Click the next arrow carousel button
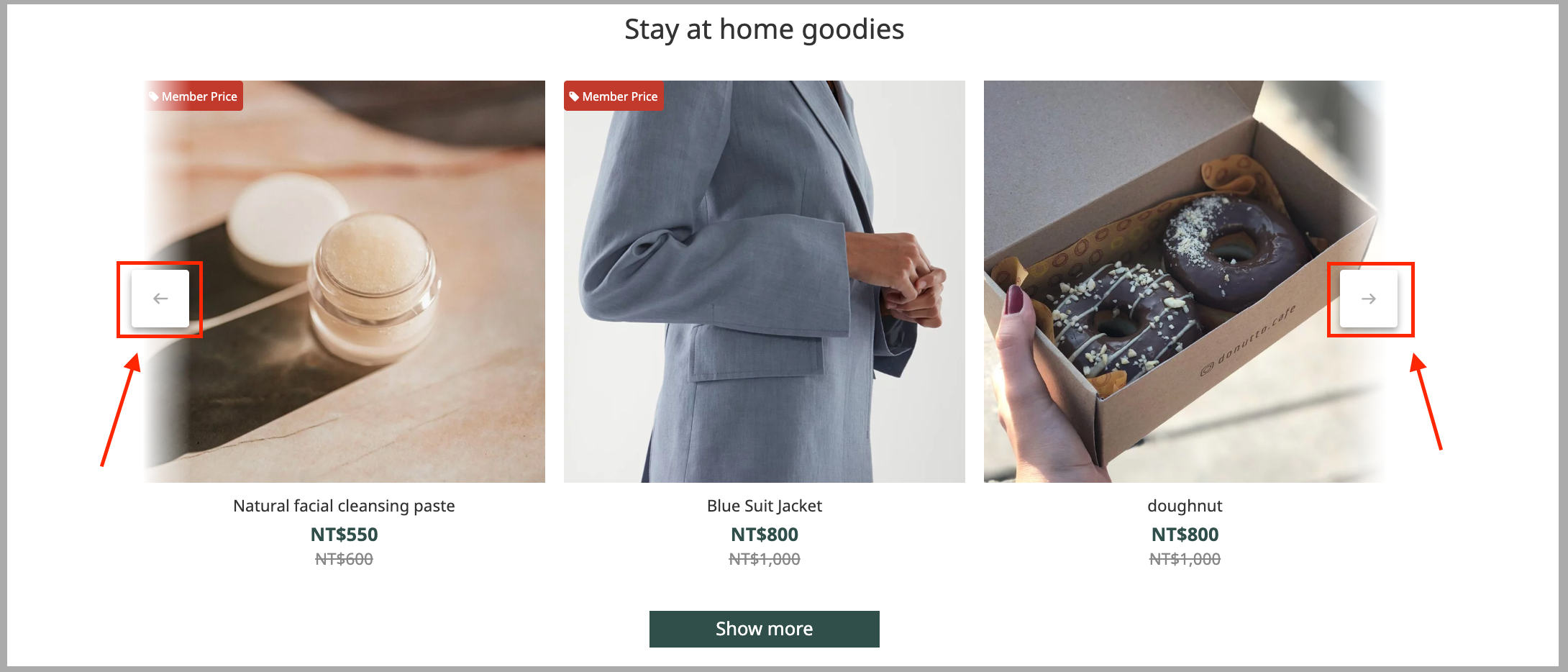 click(1369, 299)
